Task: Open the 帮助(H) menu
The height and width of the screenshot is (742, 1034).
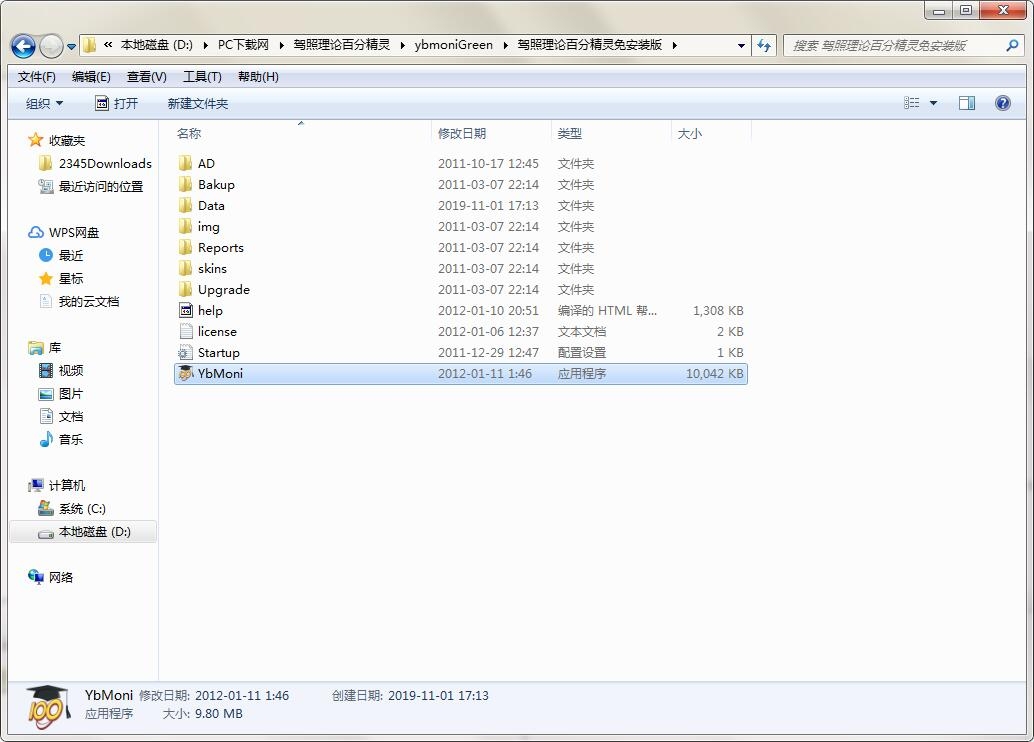Action: (258, 77)
